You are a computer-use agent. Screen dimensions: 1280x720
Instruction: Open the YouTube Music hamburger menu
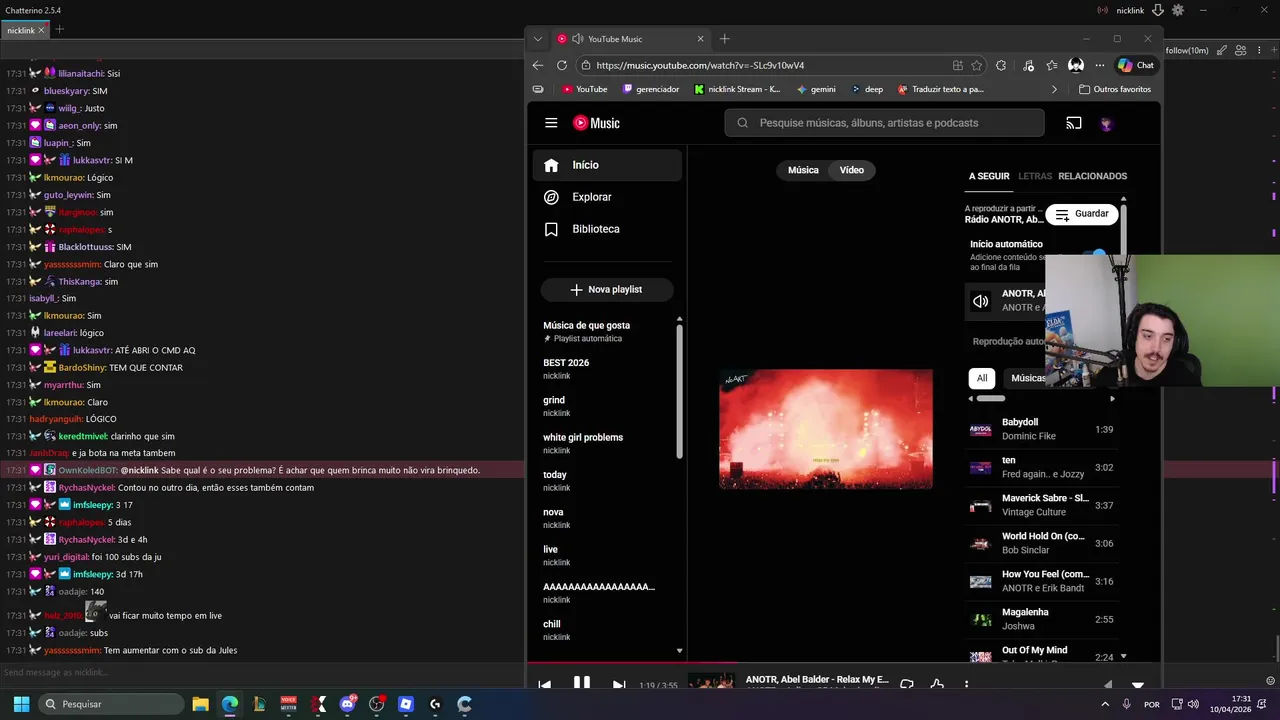click(x=551, y=123)
